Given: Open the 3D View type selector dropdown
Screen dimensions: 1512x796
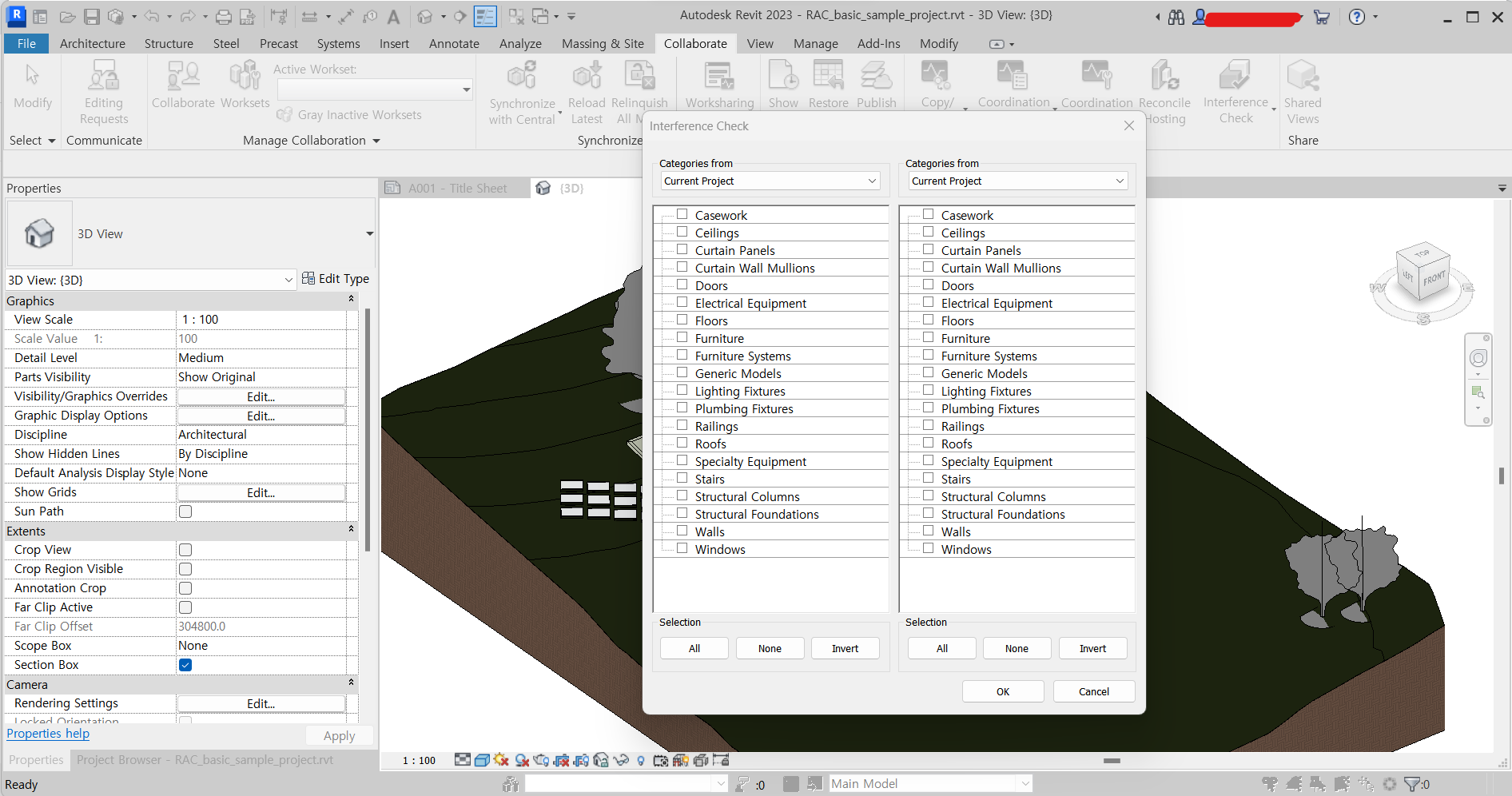Looking at the screenshot, I should click(369, 233).
